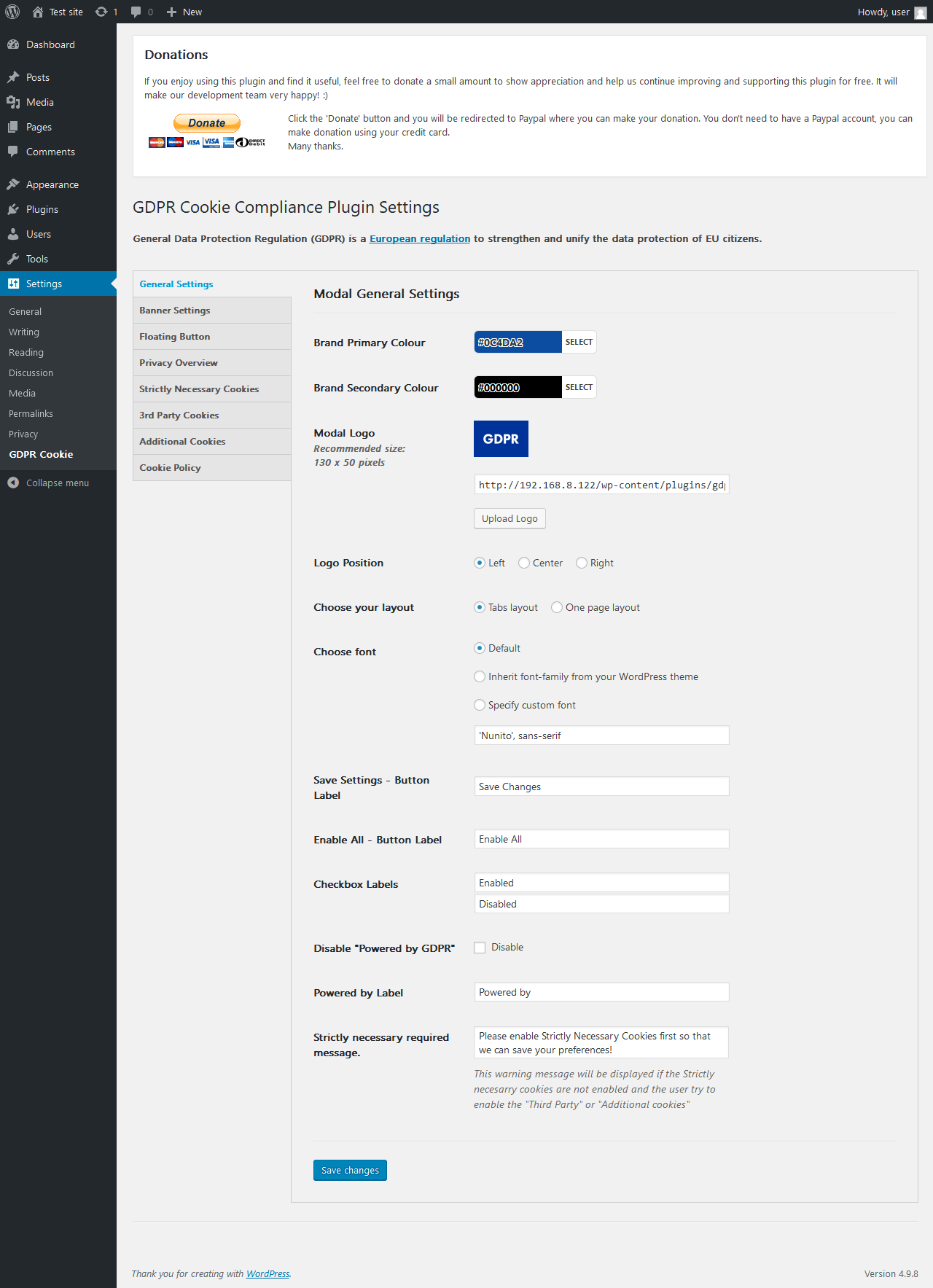Click the Enabled checkbox label field
Viewport: 933px width, 1288px height.
601,883
